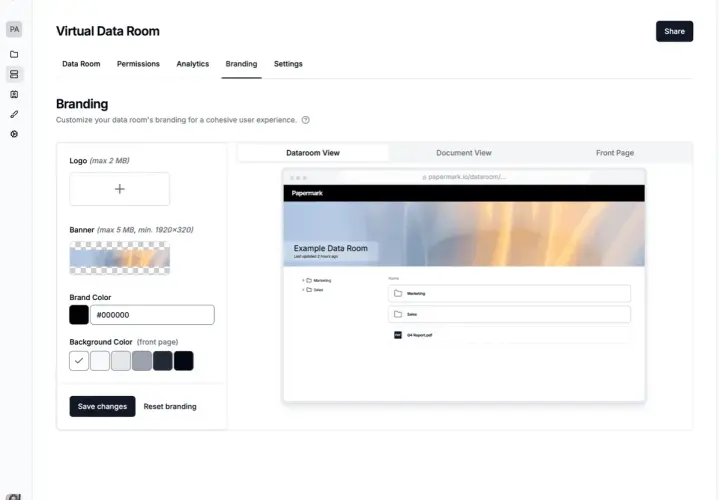The image size is (720, 500).
Task: Switch to the Data Room tab
Action: tap(81, 64)
